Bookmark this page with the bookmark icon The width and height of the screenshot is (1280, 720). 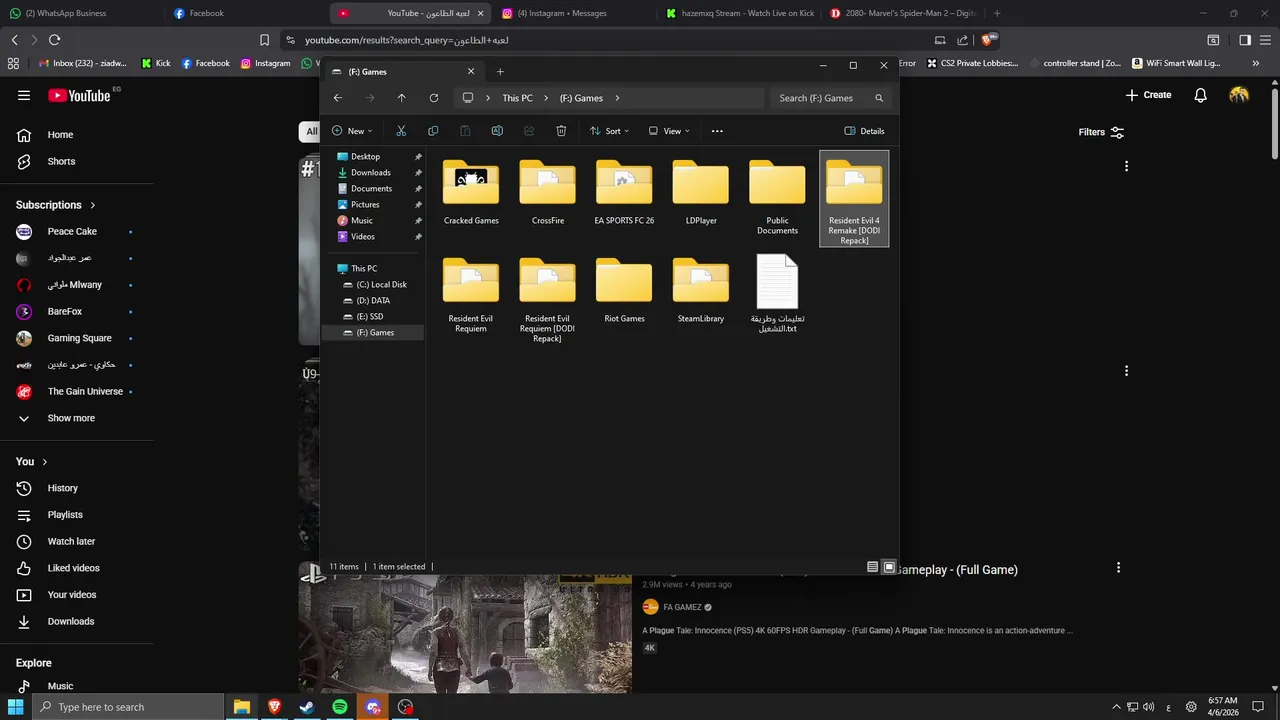[264, 40]
